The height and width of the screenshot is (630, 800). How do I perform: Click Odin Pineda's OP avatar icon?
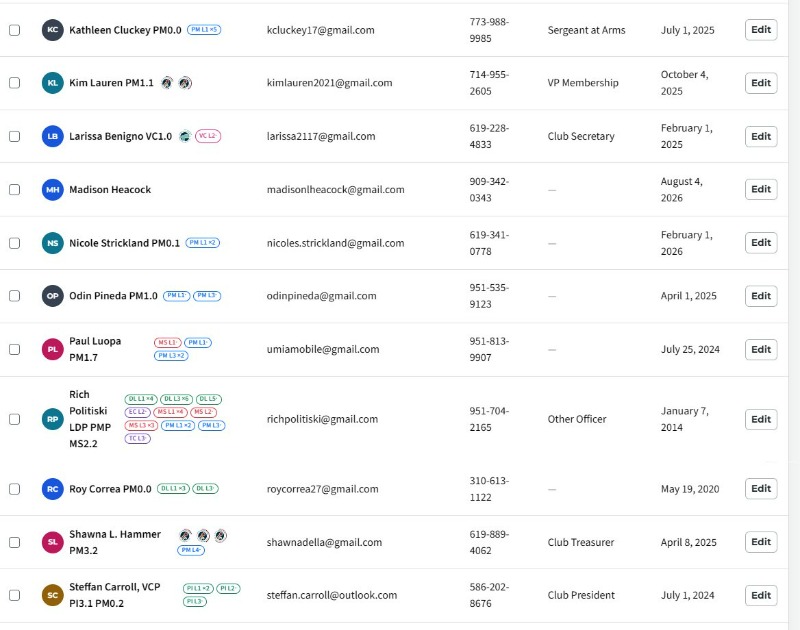pyautogui.click(x=53, y=296)
